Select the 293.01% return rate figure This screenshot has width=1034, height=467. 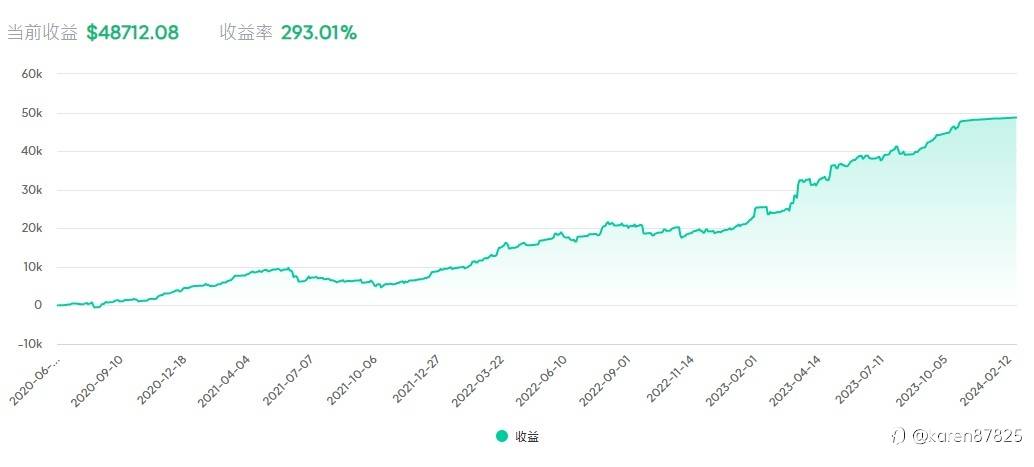coord(318,32)
